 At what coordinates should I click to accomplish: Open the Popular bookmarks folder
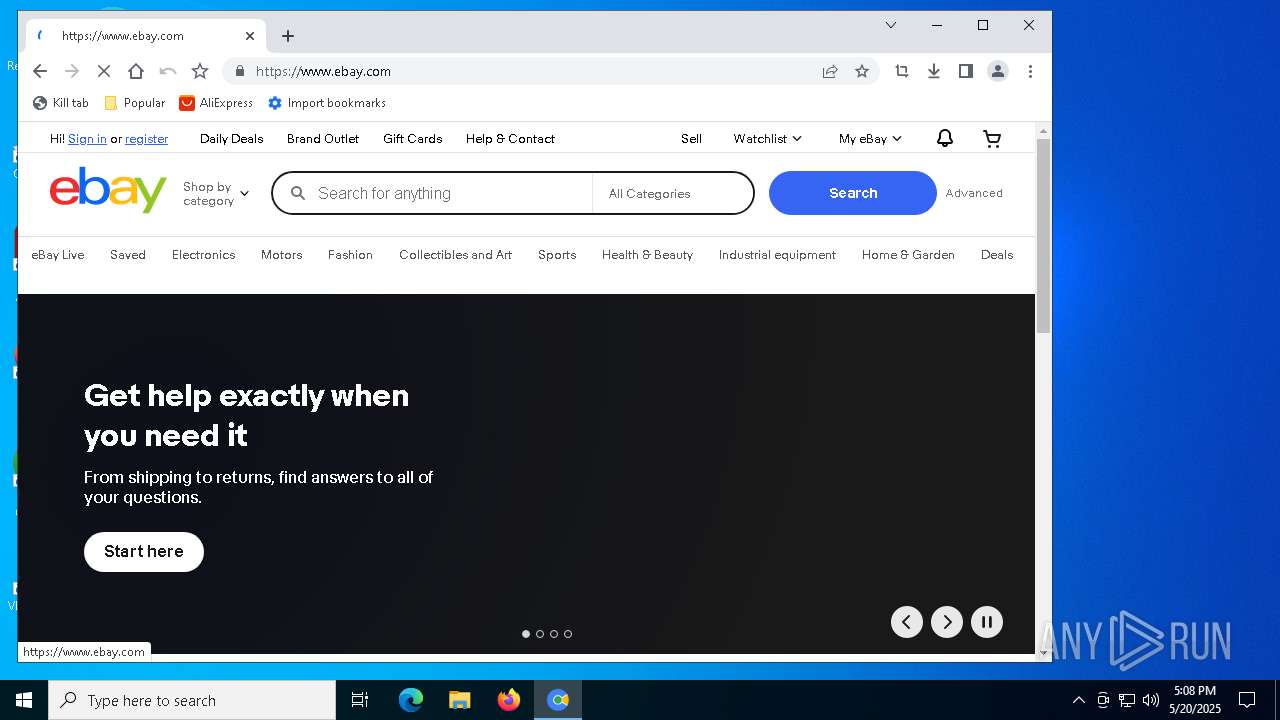point(135,103)
